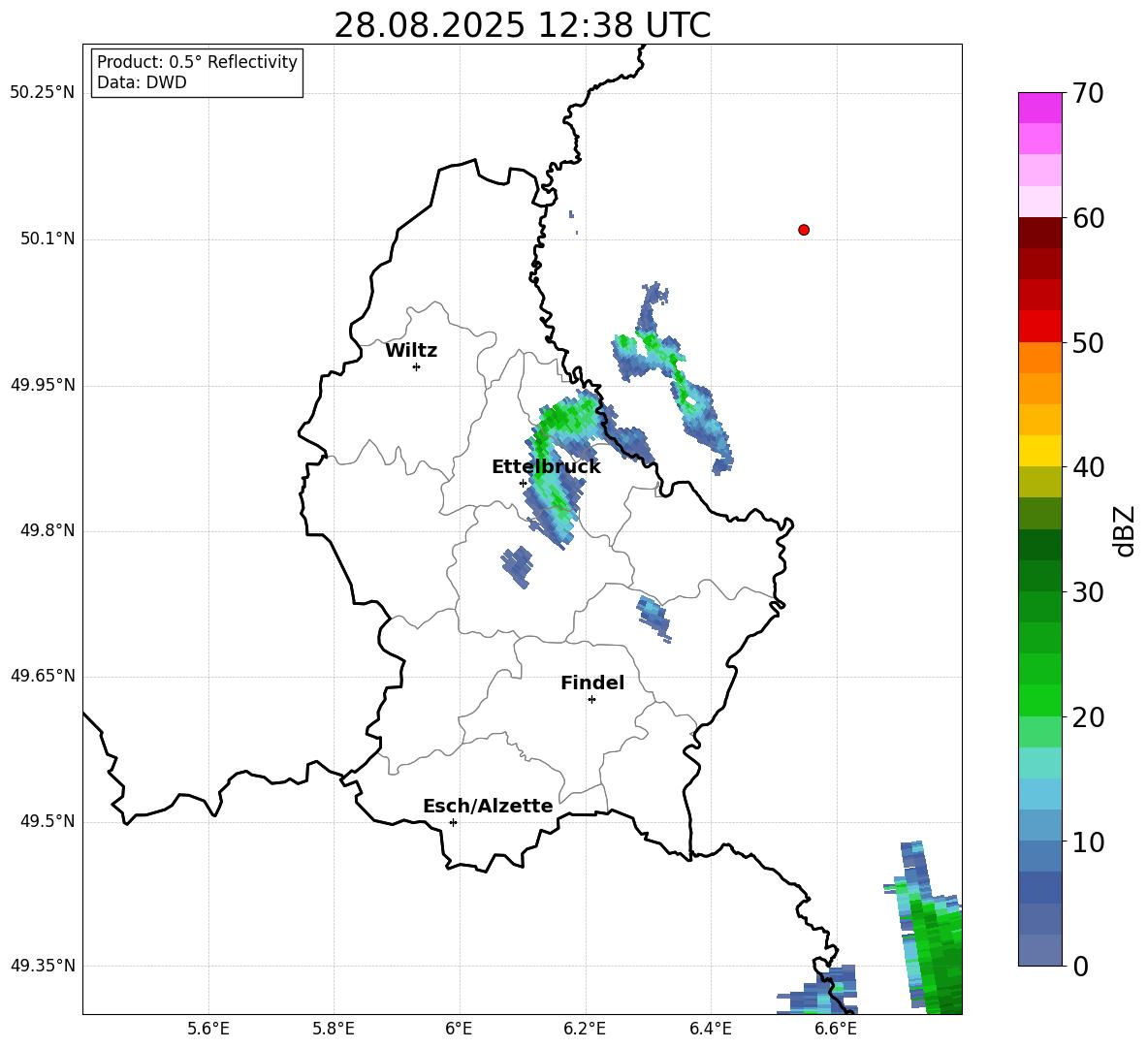
Task: Click the 20 value on colorbar
Action: [x=1088, y=717]
